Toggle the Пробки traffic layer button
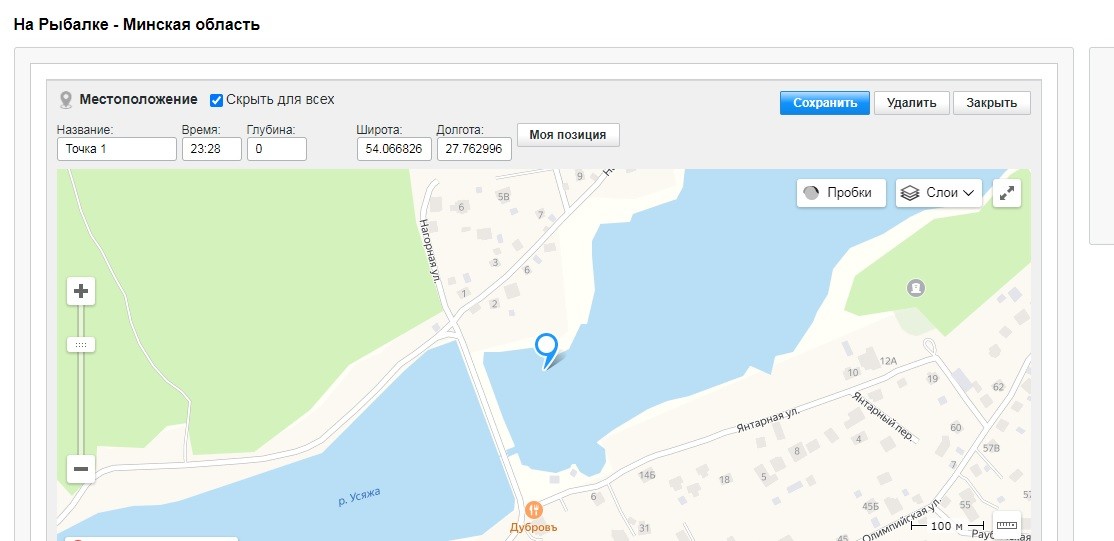 click(x=841, y=193)
